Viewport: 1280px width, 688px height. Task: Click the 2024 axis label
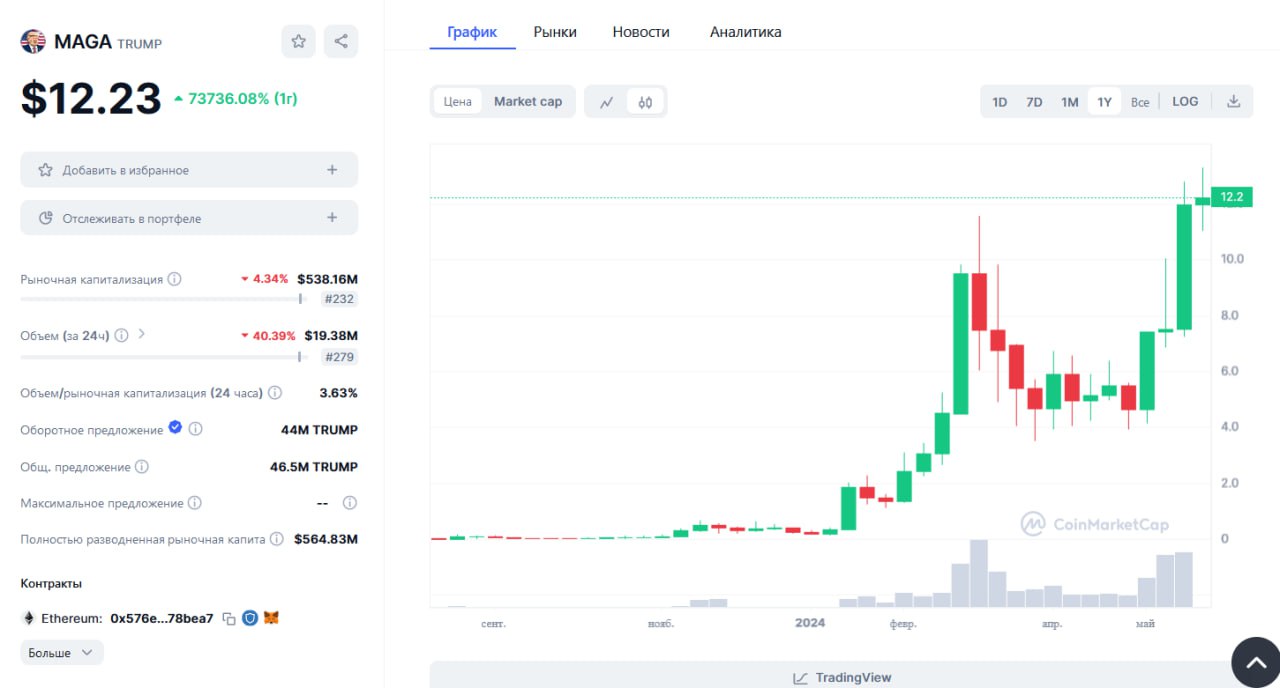coord(810,623)
